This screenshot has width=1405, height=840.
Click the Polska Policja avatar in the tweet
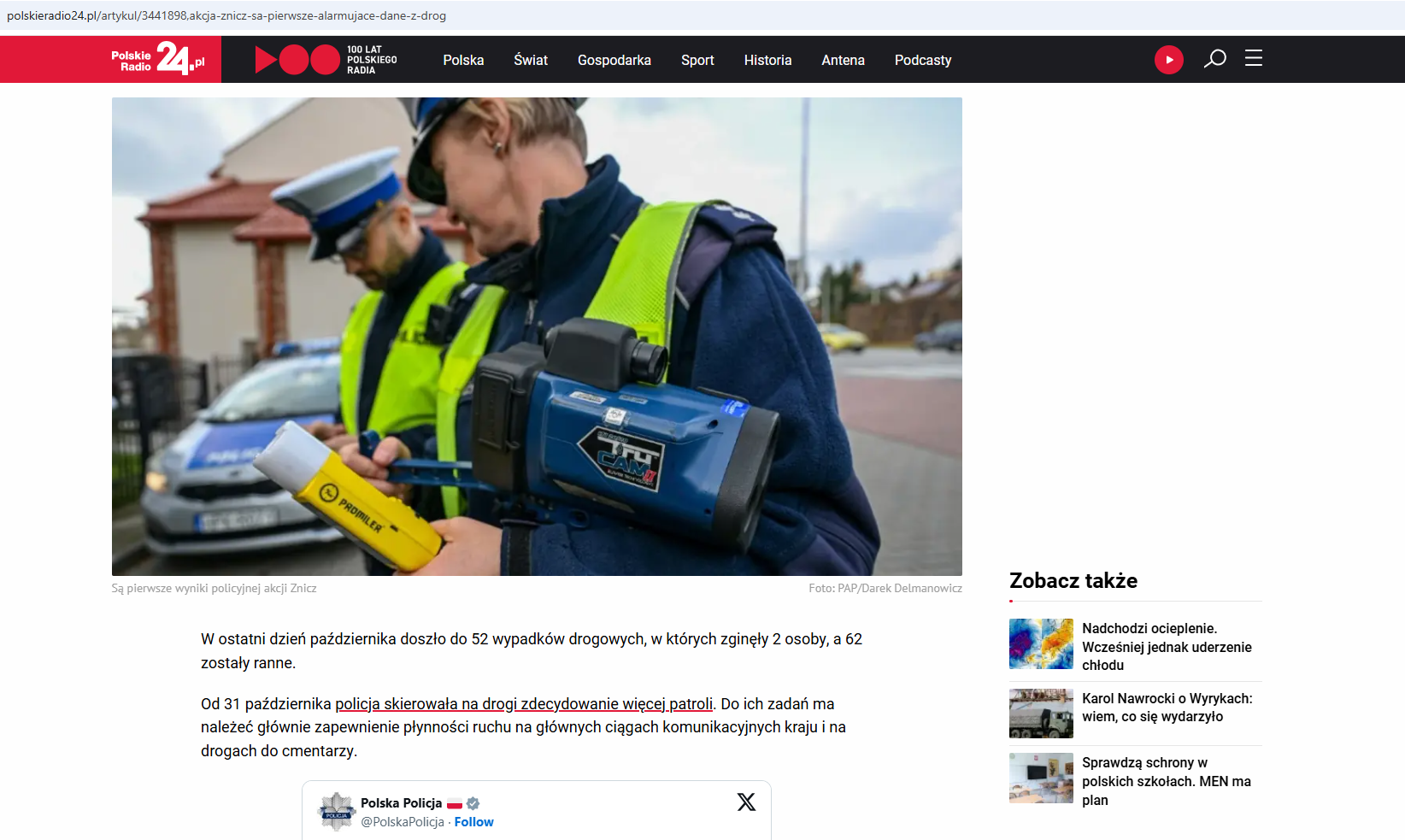(x=337, y=811)
